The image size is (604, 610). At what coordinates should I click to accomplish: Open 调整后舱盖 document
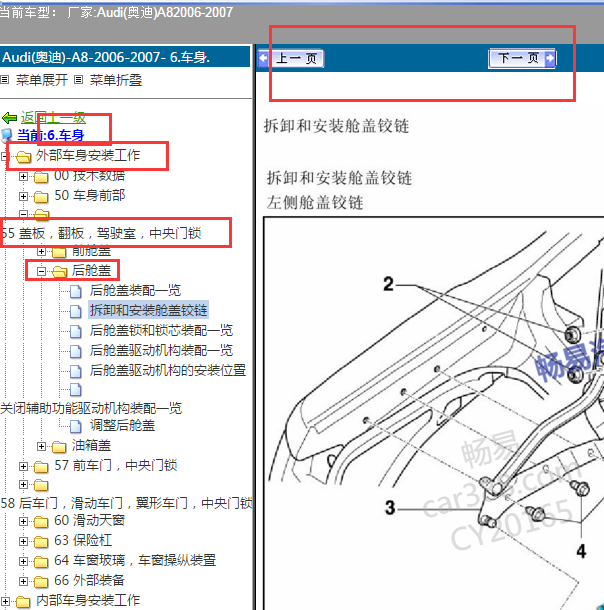point(123,425)
